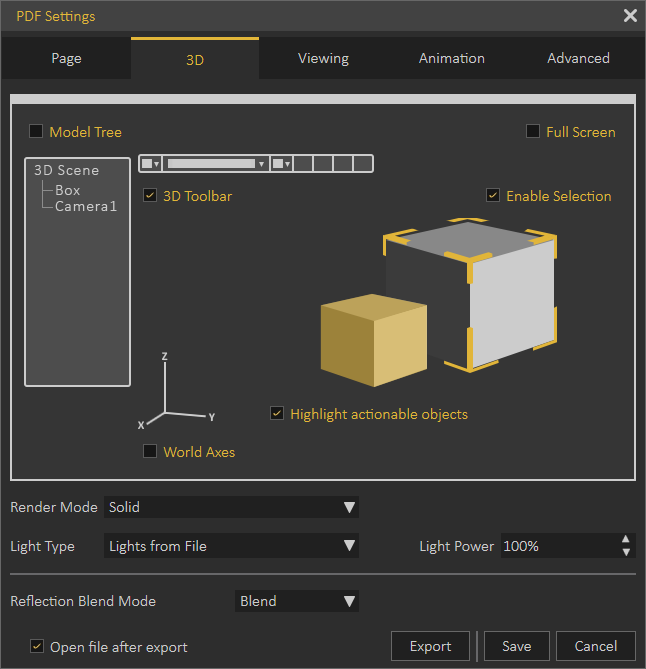Select Box in the model tree
The width and height of the screenshot is (646, 669).
point(67,190)
